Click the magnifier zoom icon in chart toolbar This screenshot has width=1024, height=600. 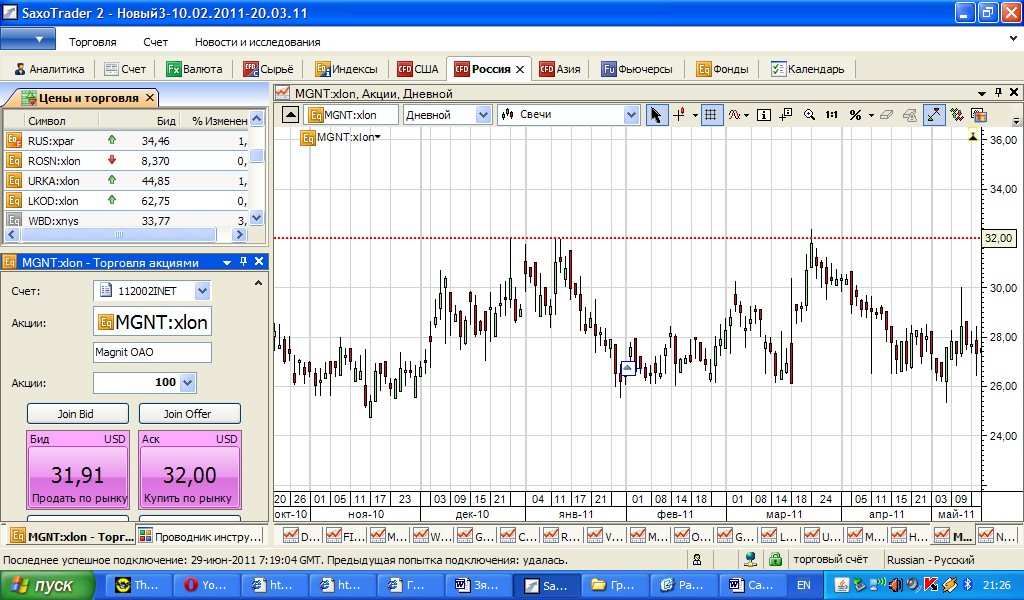pyautogui.click(x=809, y=115)
